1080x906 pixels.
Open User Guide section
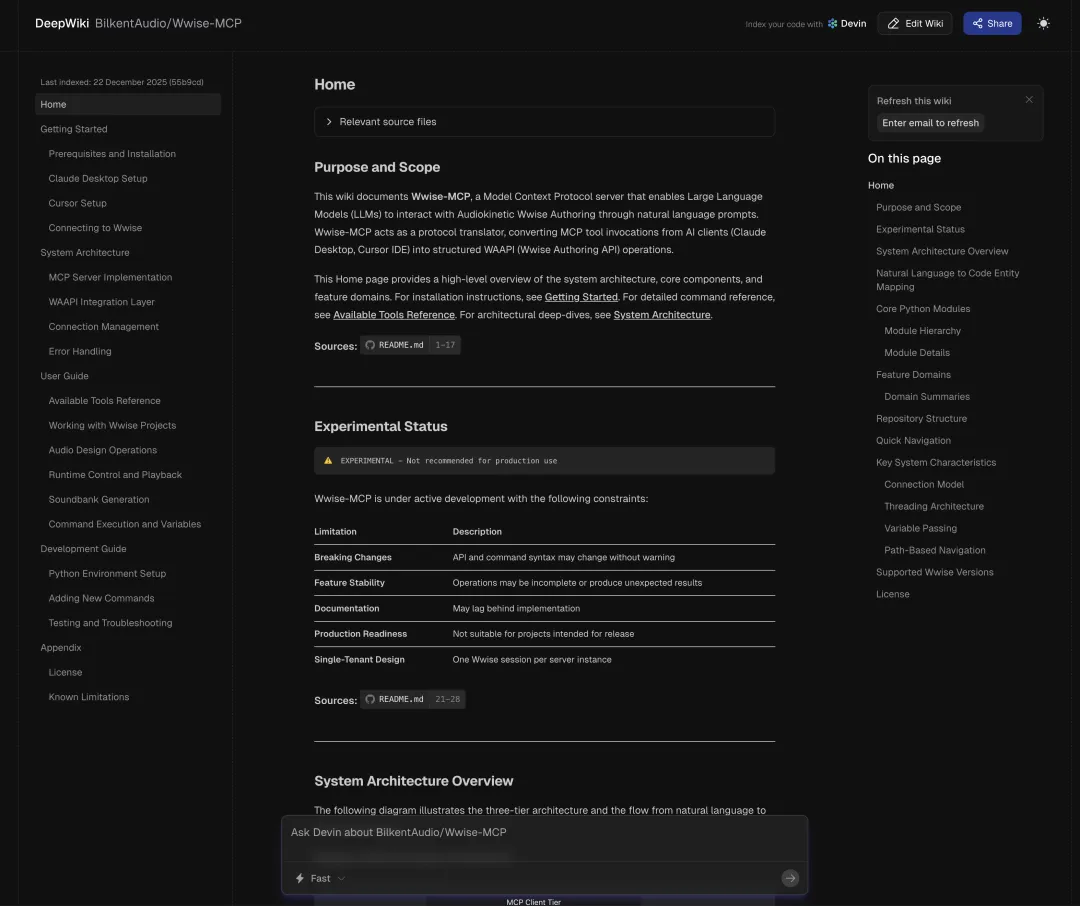click(x=64, y=376)
